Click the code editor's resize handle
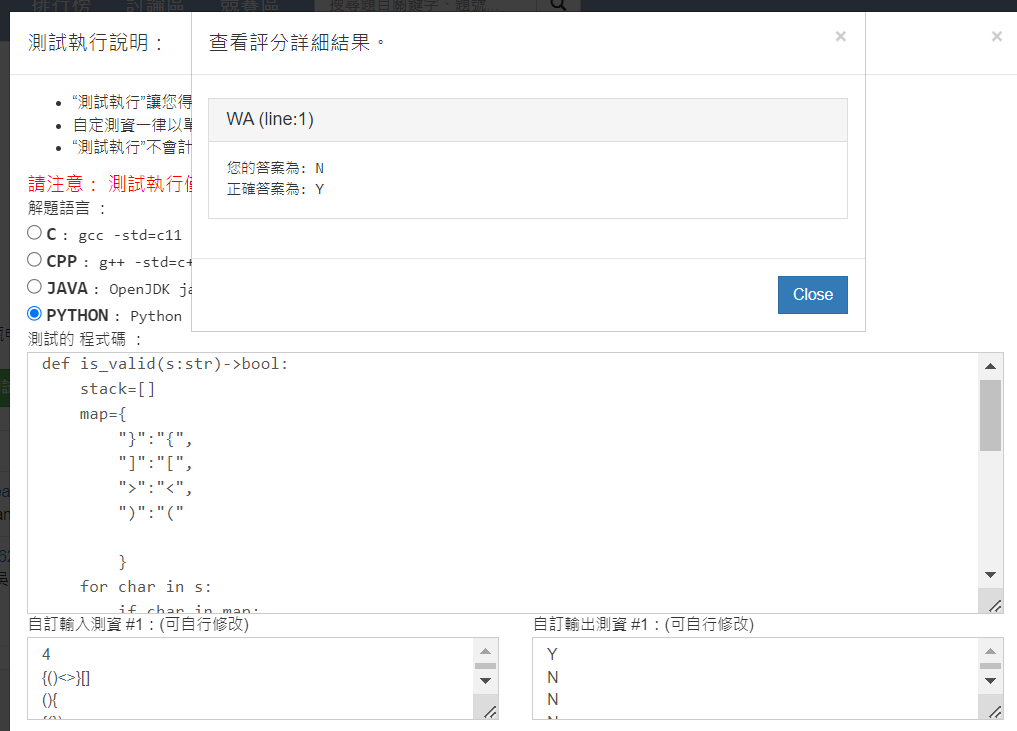The image size is (1017, 731). coord(995,605)
